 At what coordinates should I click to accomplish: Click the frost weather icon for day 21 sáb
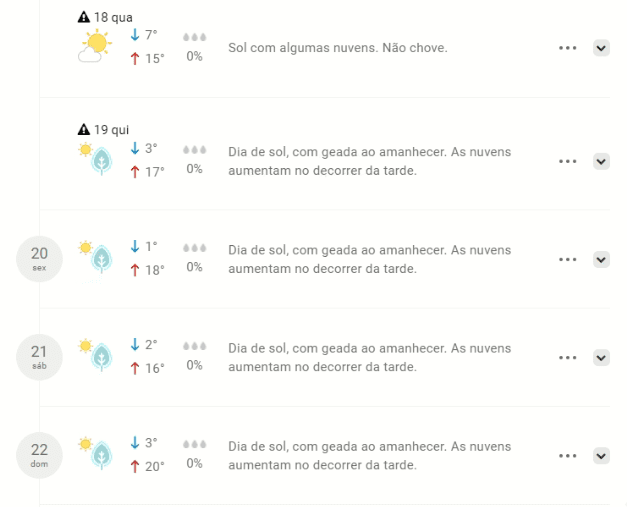click(x=95, y=355)
